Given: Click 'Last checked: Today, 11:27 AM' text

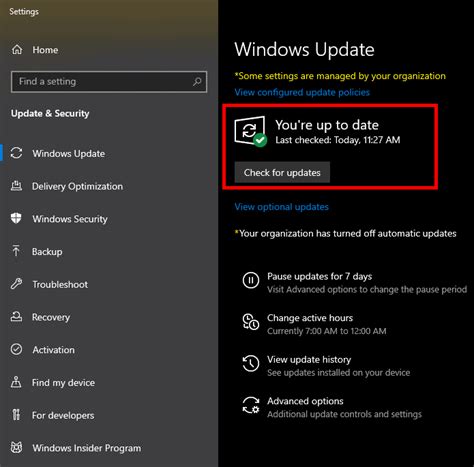Looking at the screenshot, I should 338,140.
